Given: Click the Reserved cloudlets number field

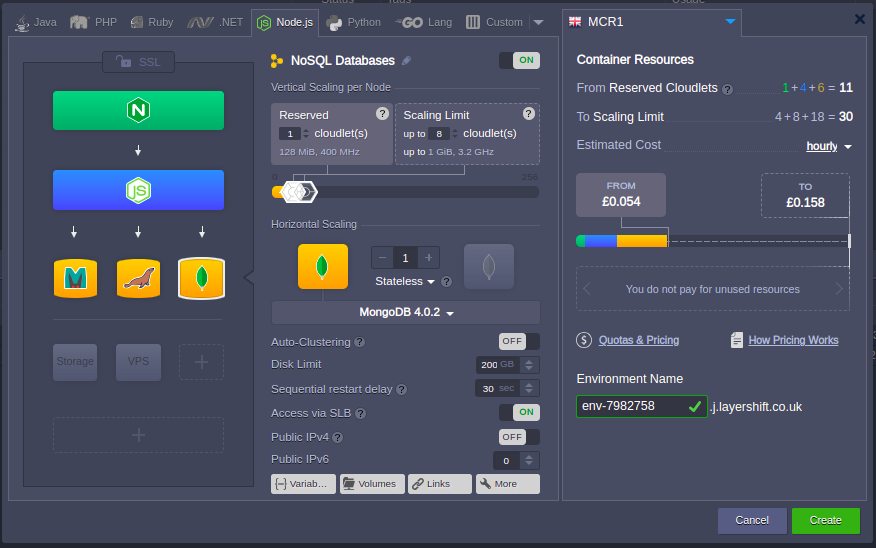Looking at the screenshot, I should (290, 134).
